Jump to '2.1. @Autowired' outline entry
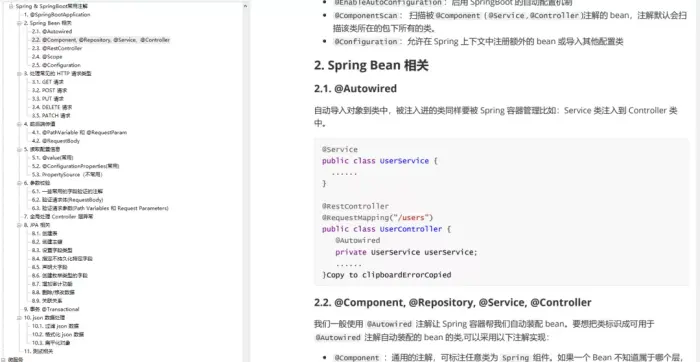 (x=52, y=32)
